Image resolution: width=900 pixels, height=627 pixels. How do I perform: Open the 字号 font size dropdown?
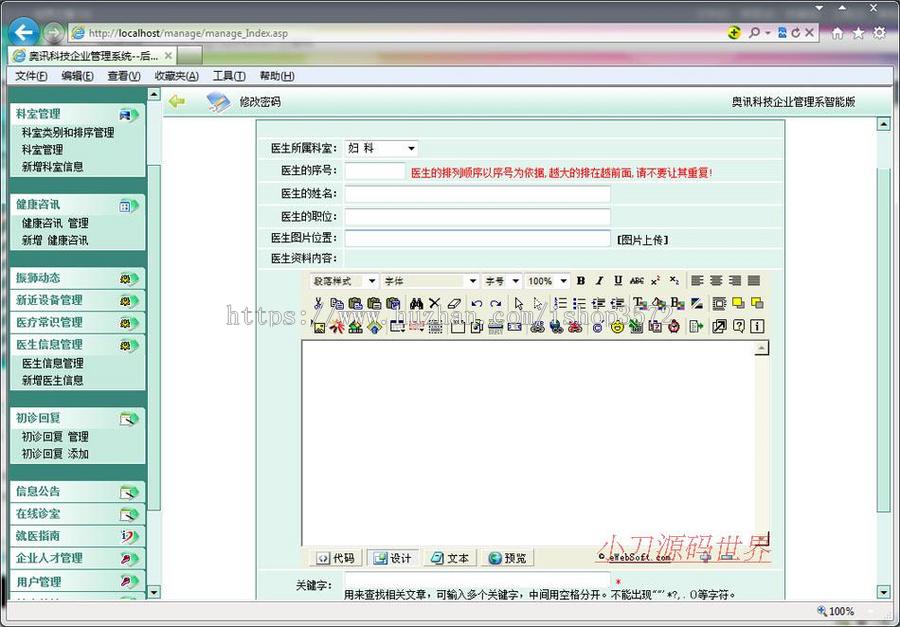click(x=500, y=281)
